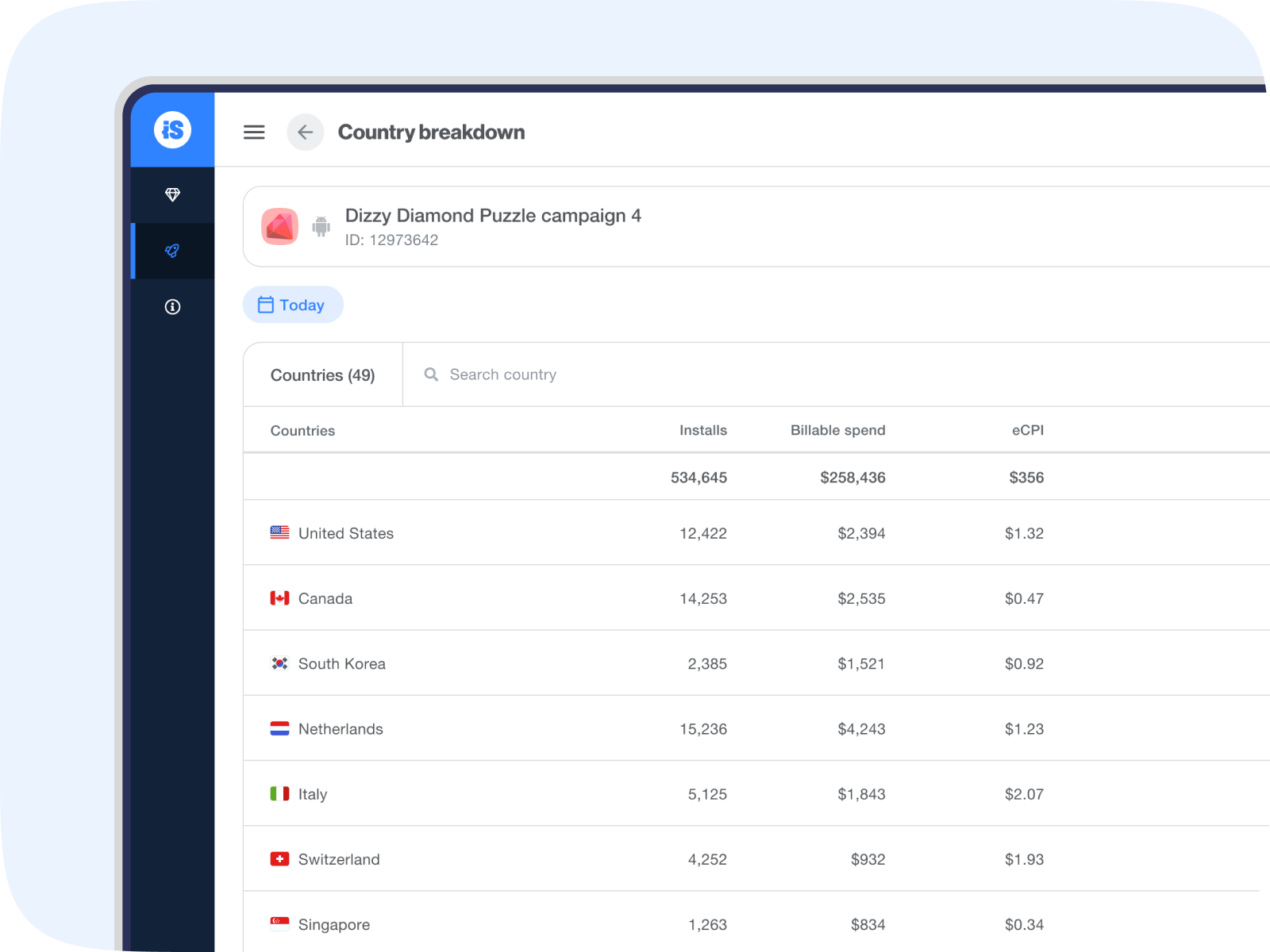Click the search magnifier icon
This screenshot has height=952, width=1270.
tap(431, 374)
